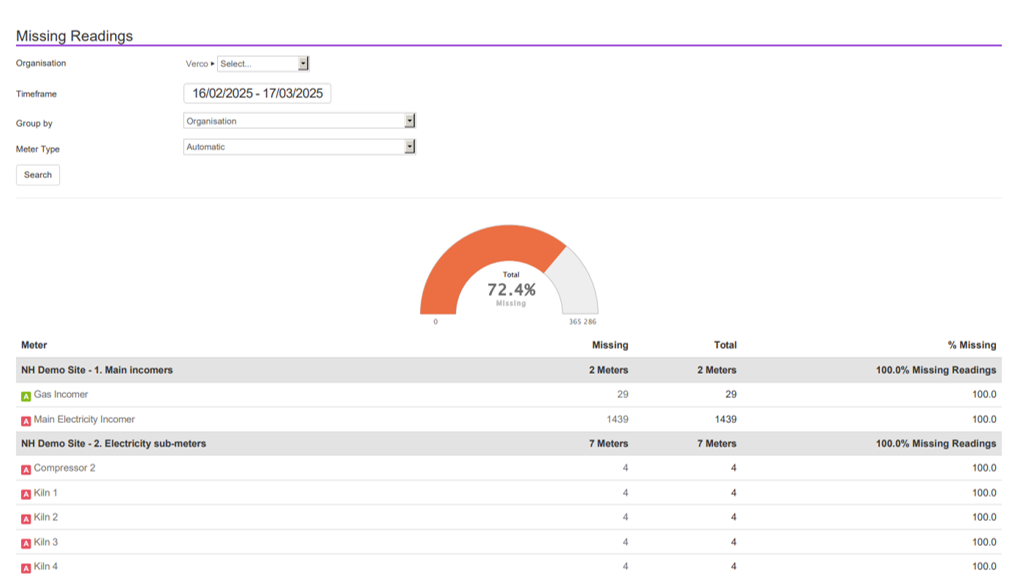Click the Compressor 2 meter type icon

pos(26,469)
